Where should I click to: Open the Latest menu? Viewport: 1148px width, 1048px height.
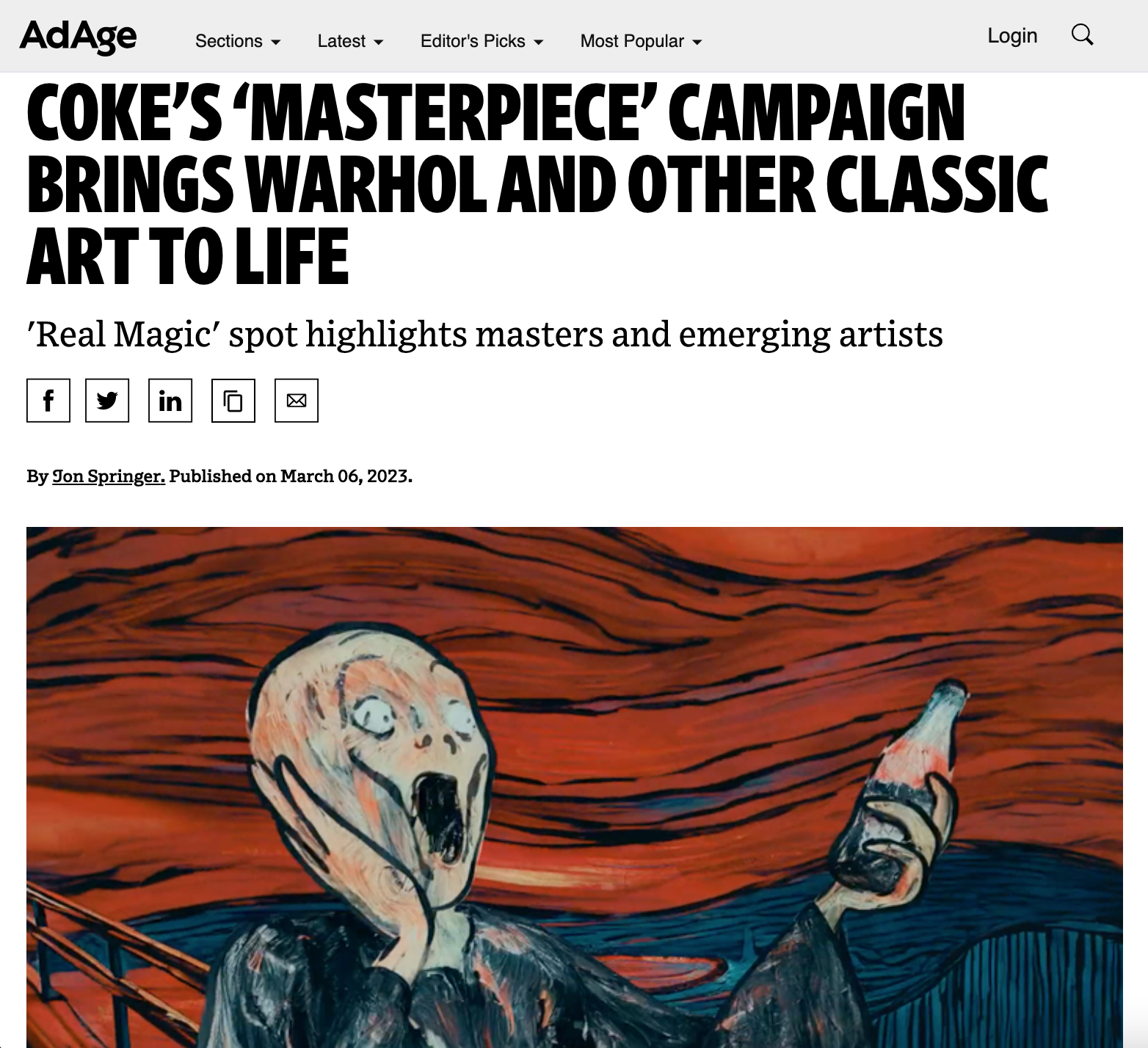(x=350, y=41)
